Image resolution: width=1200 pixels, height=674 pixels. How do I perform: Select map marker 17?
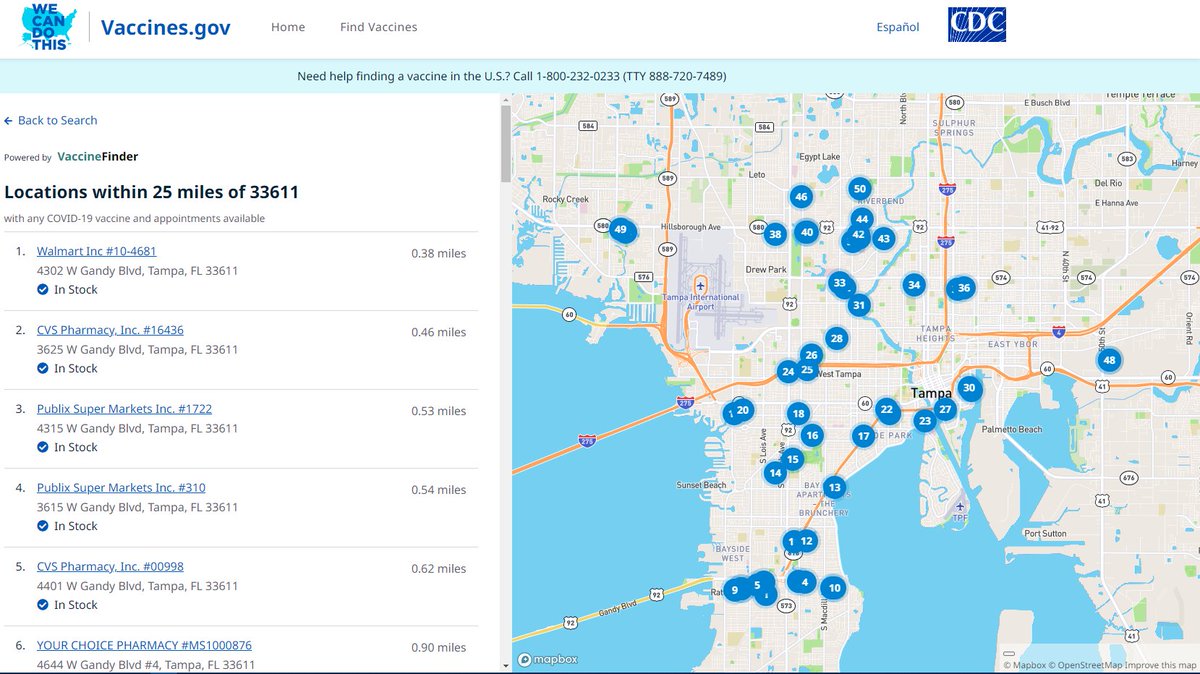tap(864, 436)
